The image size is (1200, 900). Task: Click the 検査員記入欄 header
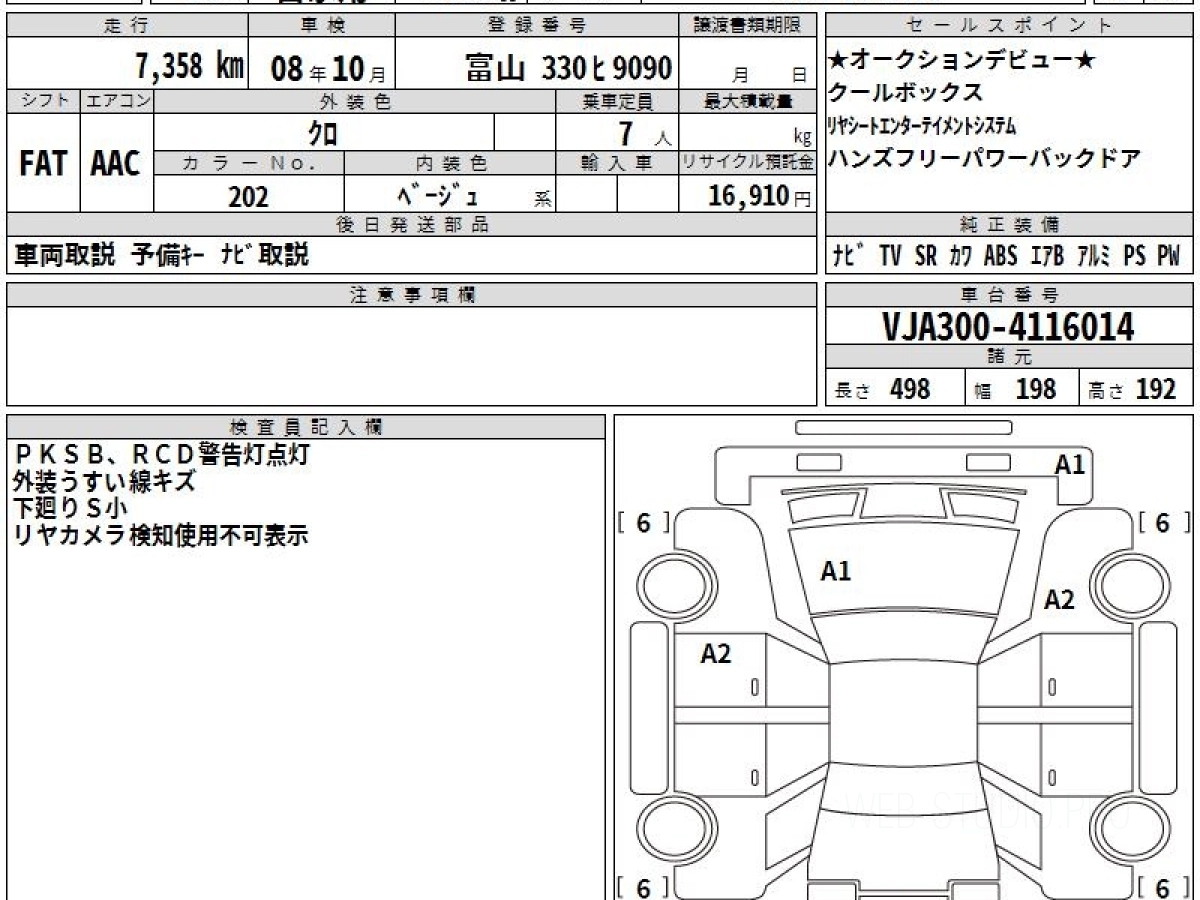point(306,427)
